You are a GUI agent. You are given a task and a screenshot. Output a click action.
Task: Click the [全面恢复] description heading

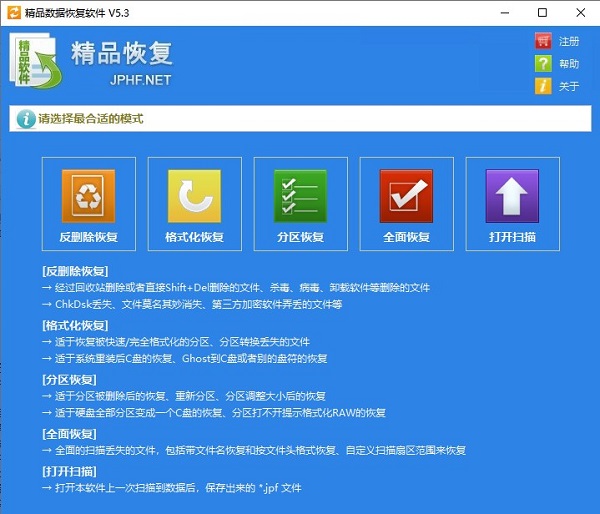pyautogui.click(x=69, y=434)
